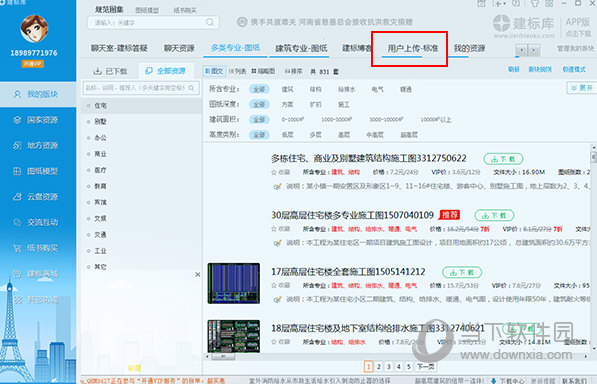Favorite the 30层高层住宅楼 drawing via 收藏 star
597x384 pixels.
pyautogui.click(x=281, y=229)
